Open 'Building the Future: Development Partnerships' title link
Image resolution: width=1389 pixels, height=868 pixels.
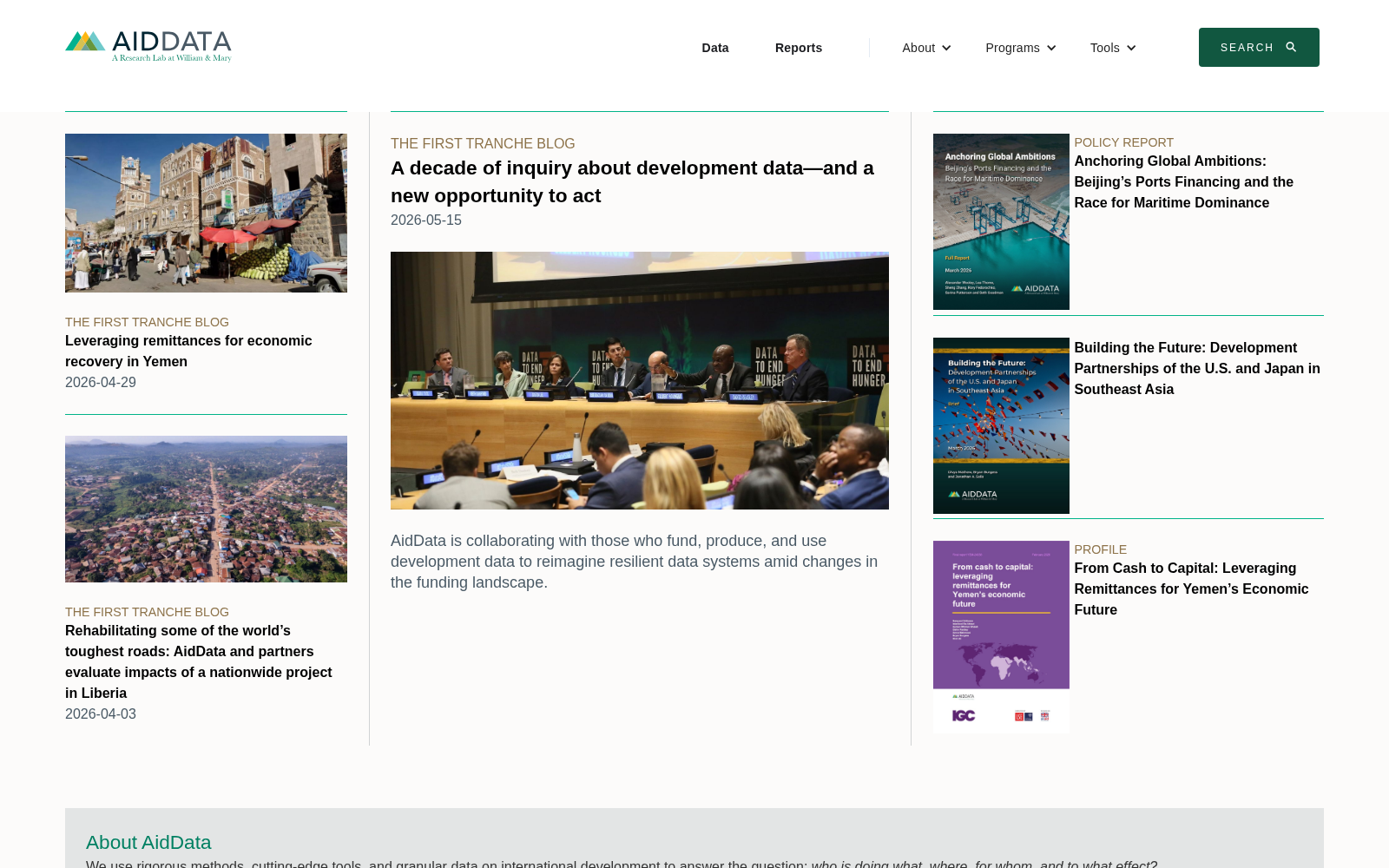1197,368
